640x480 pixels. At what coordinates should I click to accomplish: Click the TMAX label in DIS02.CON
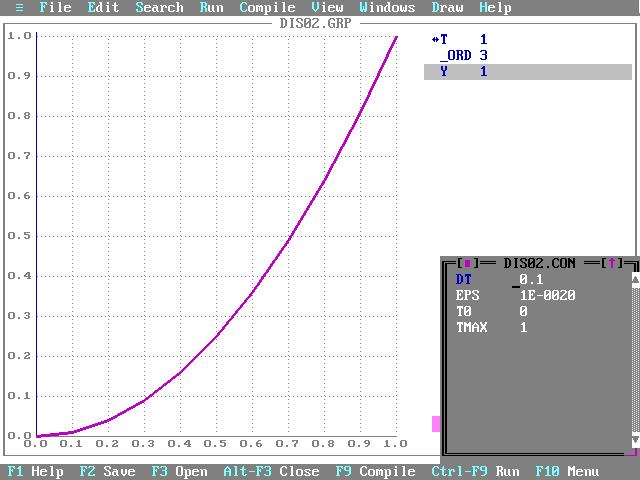click(472, 327)
